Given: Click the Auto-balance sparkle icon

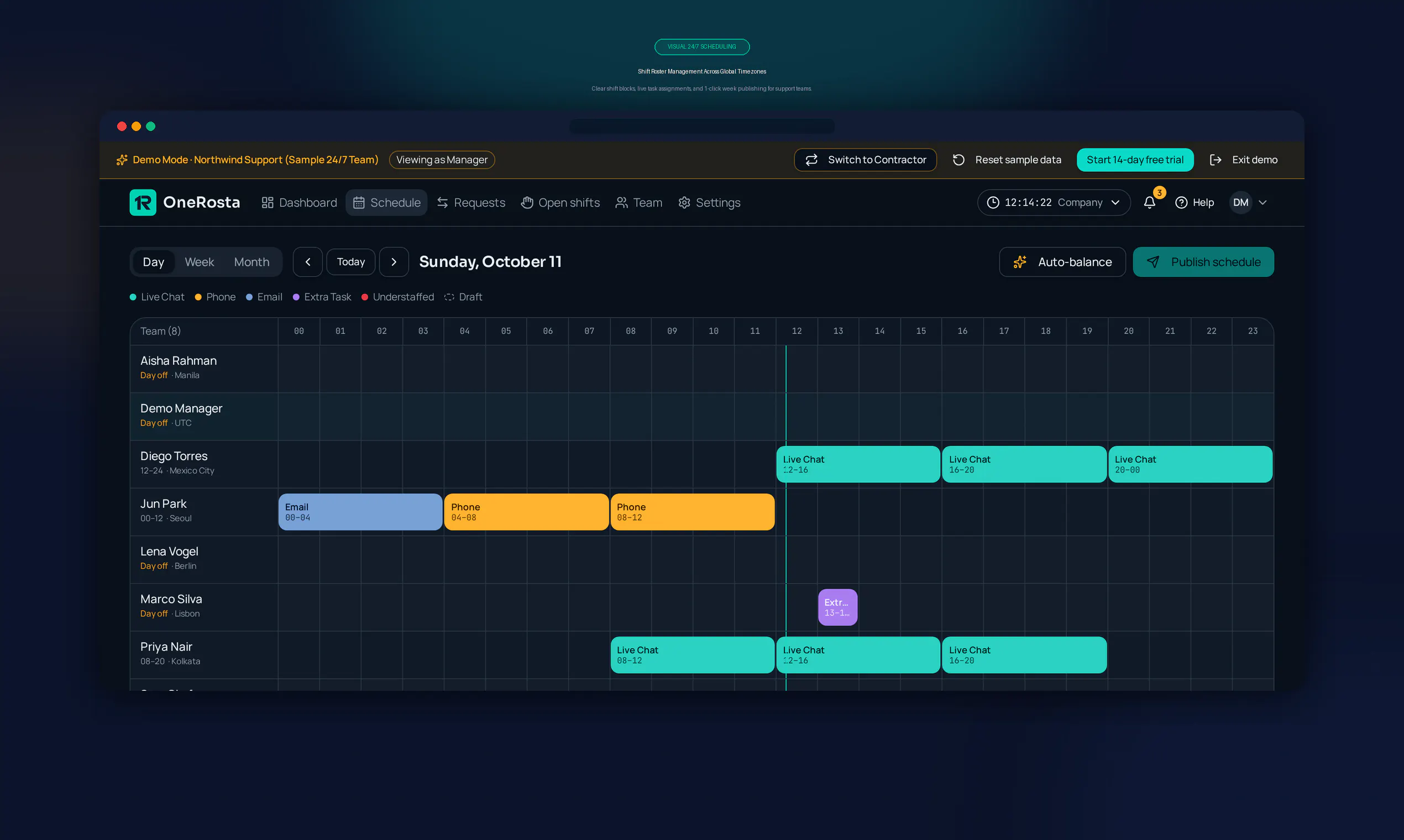Looking at the screenshot, I should coord(1020,261).
